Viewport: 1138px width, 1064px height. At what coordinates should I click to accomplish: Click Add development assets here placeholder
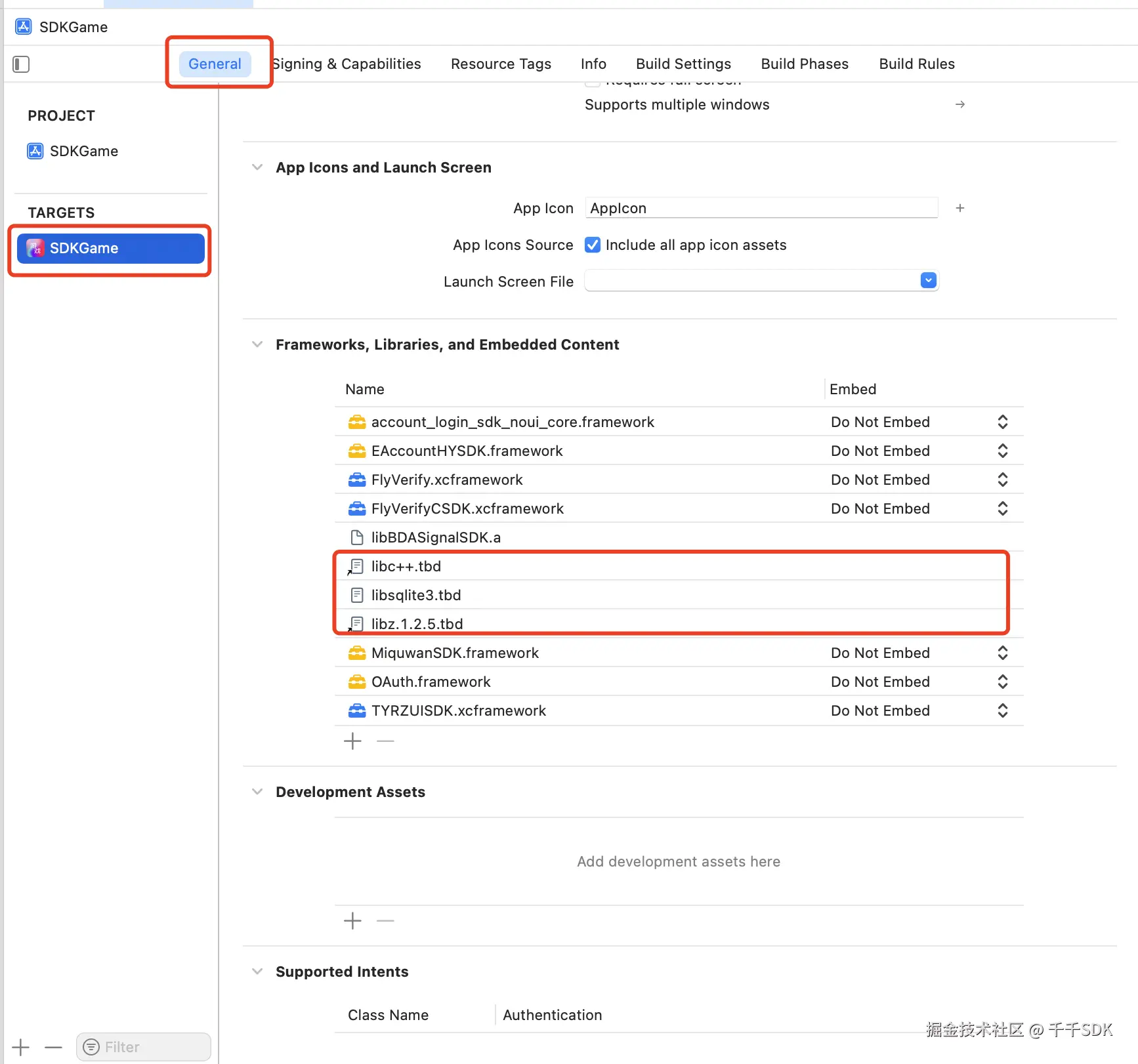pyautogui.click(x=679, y=861)
